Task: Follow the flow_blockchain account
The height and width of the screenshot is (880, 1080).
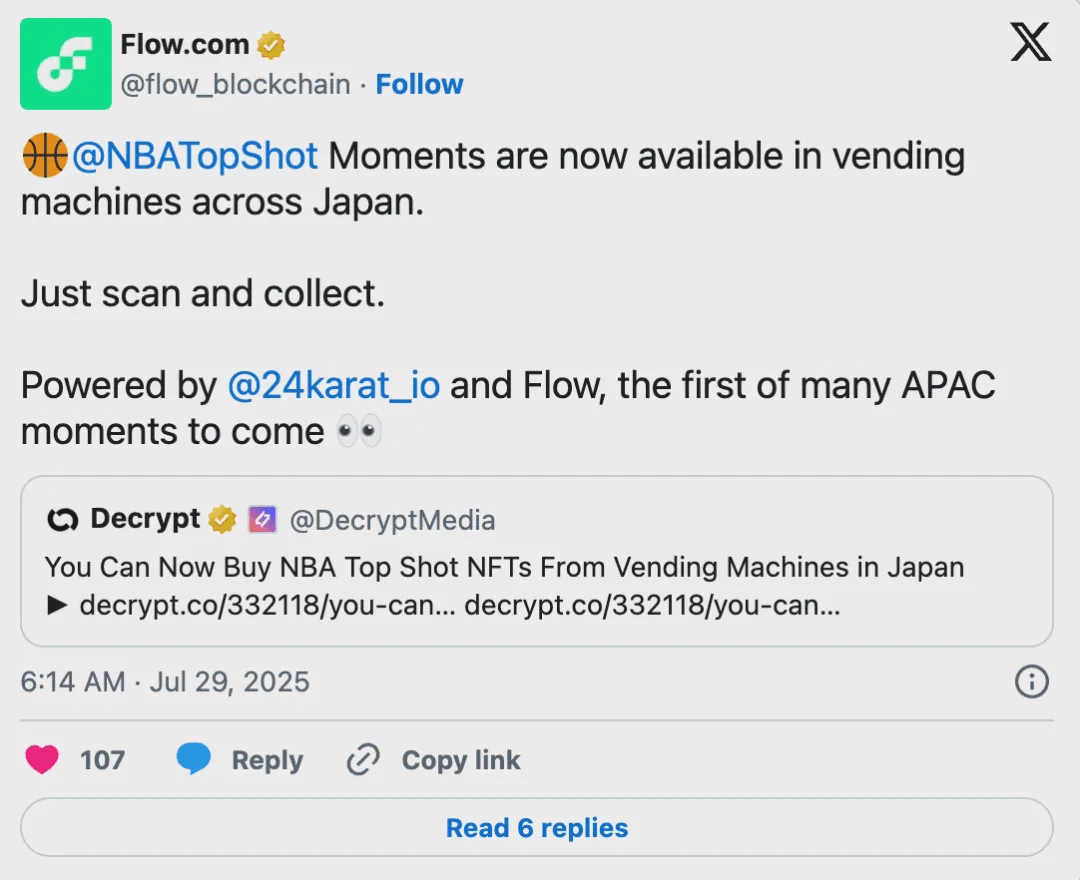Action: [x=419, y=85]
